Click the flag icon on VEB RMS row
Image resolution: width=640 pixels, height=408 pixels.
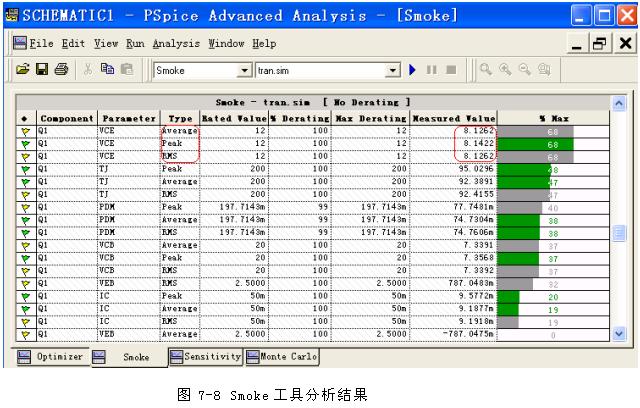click(x=26, y=284)
